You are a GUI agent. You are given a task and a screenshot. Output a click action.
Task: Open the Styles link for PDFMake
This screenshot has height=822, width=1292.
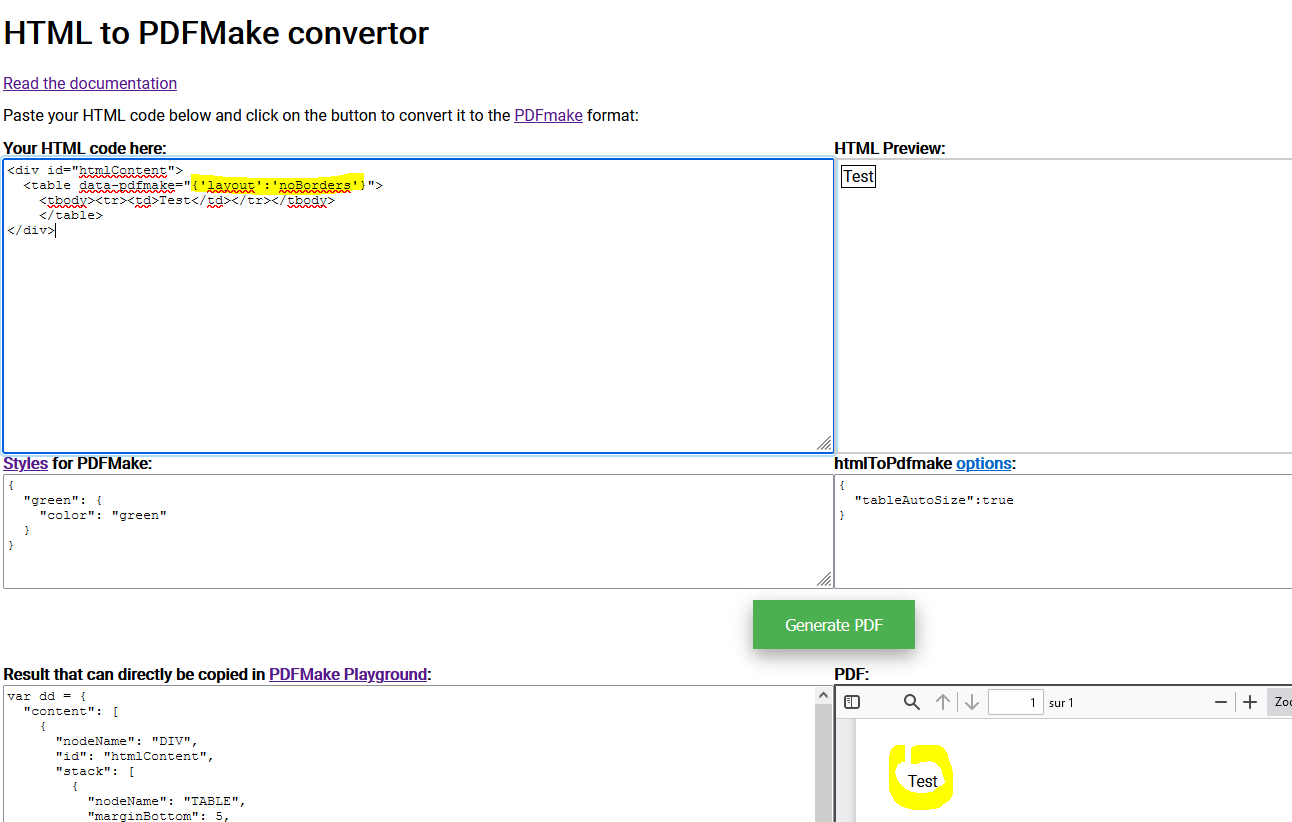point(25,463)
